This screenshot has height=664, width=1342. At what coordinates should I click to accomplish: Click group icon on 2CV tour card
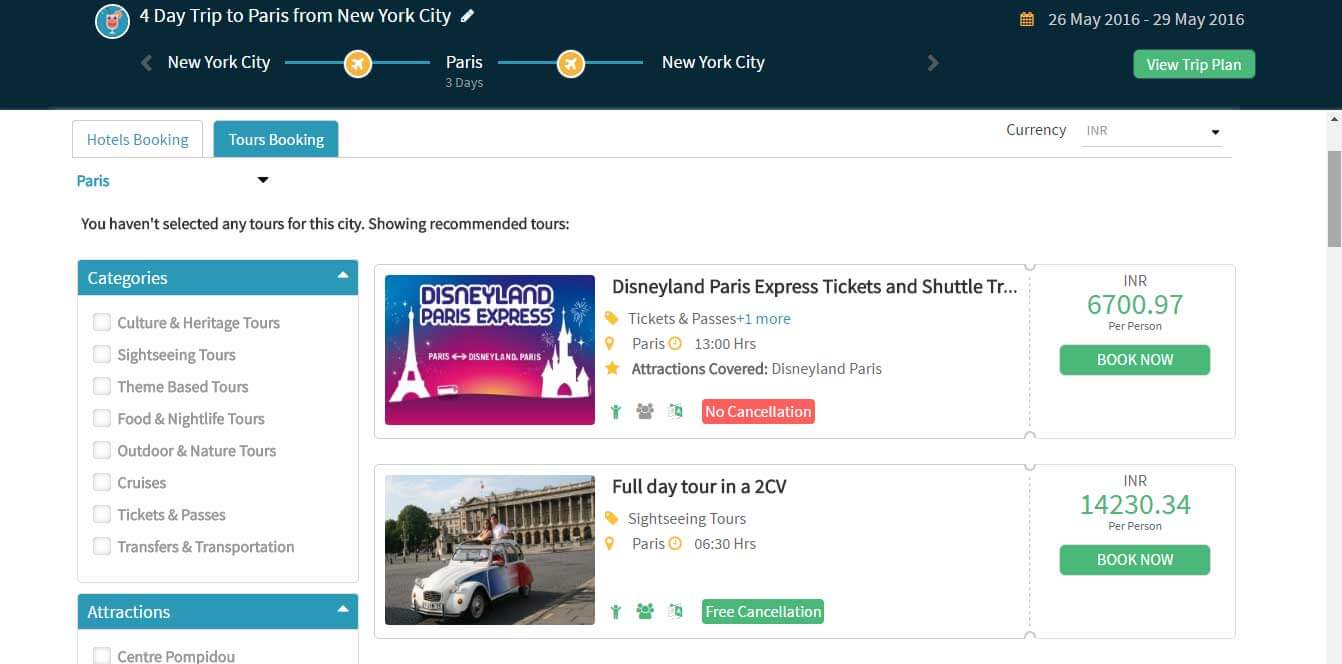point(645,611)
